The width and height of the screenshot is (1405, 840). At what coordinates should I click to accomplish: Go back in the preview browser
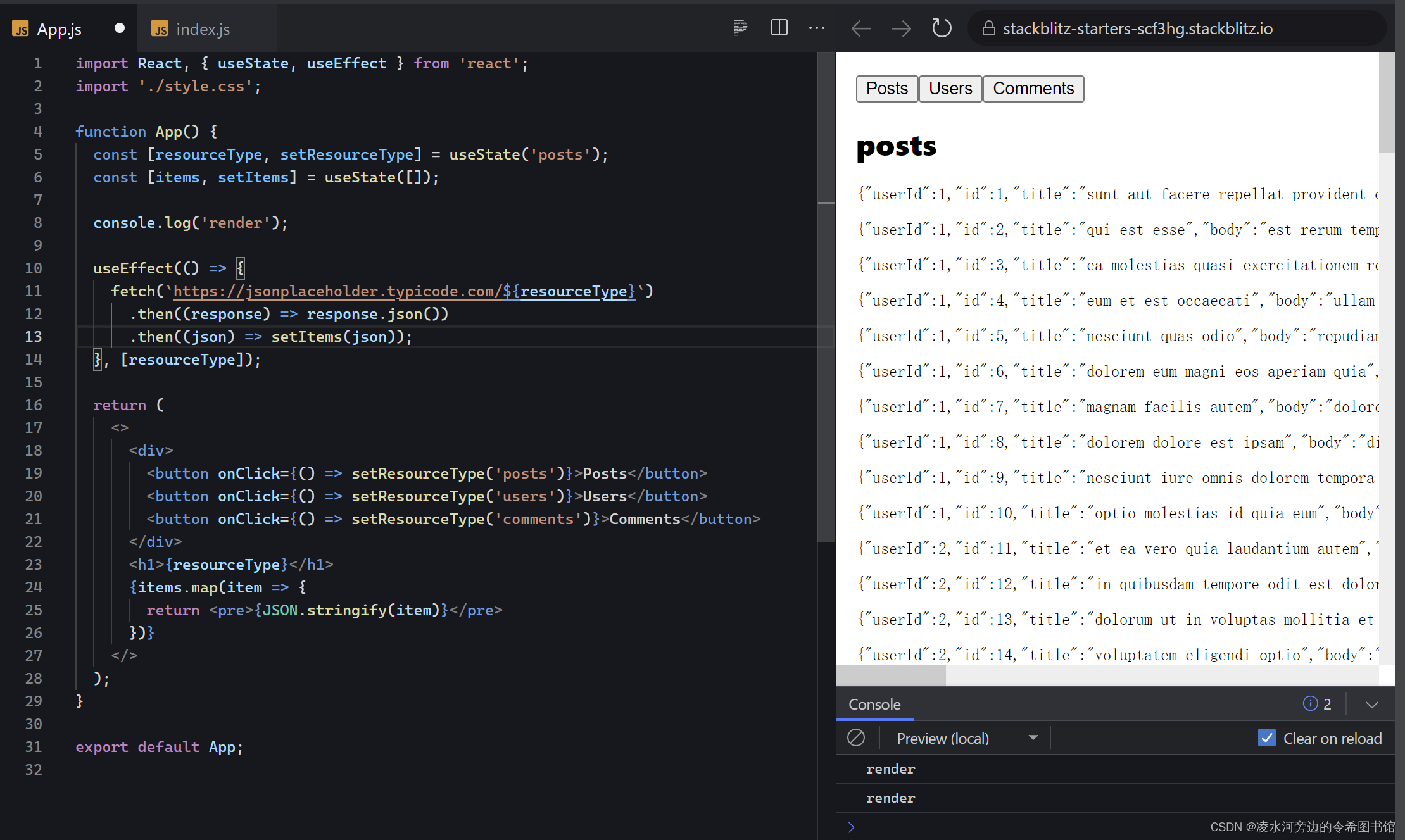(x=860, y=28)
